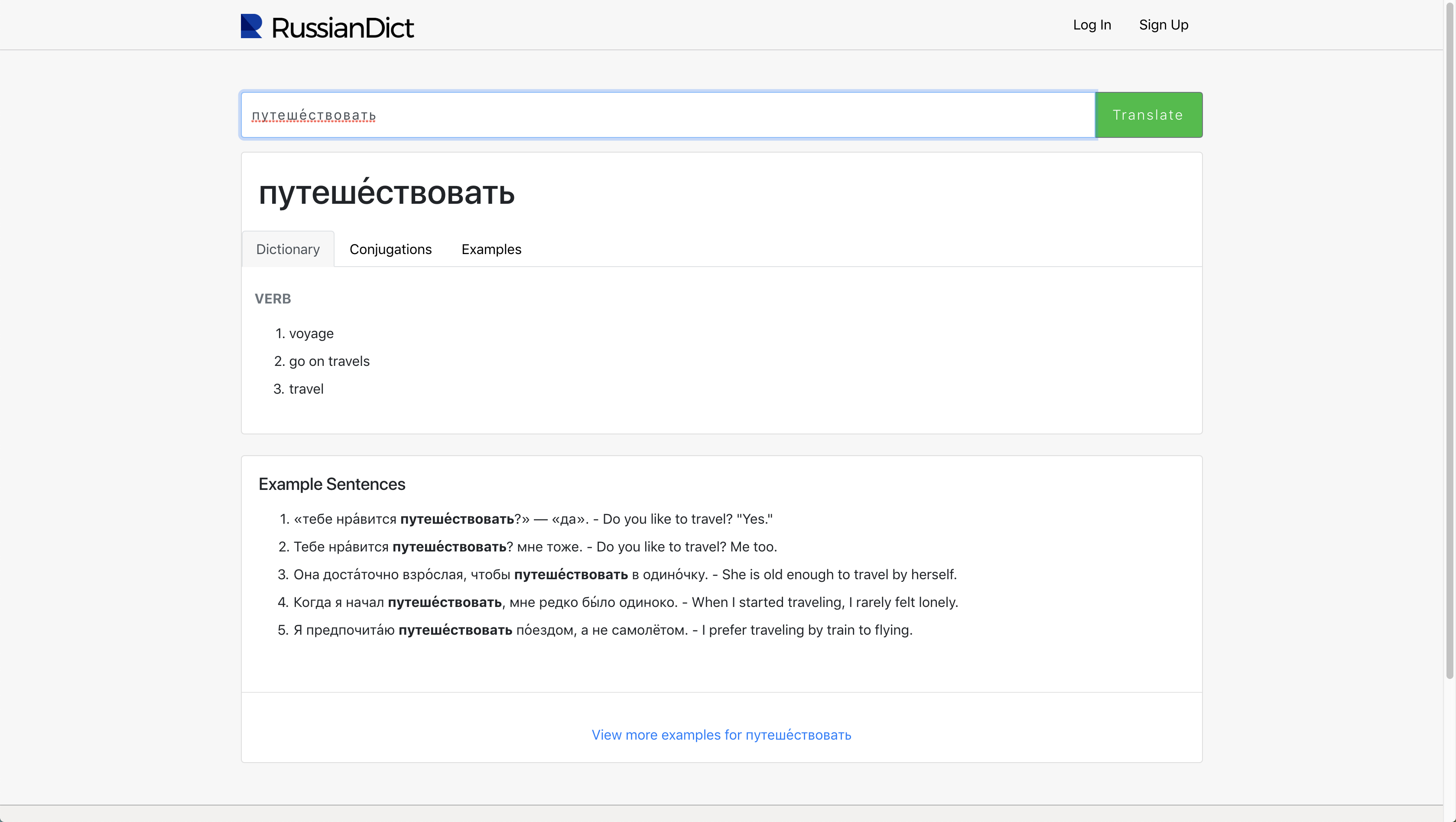Click путеше́ствовать in the third example sentence
The image size is (1456, 822).
tap(571, 574)
